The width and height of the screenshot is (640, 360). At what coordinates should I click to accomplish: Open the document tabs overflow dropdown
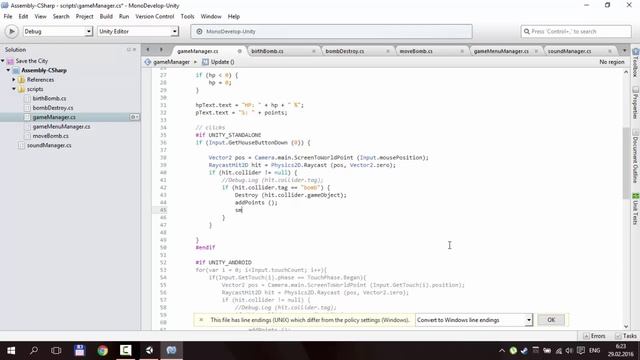point(624,51)
